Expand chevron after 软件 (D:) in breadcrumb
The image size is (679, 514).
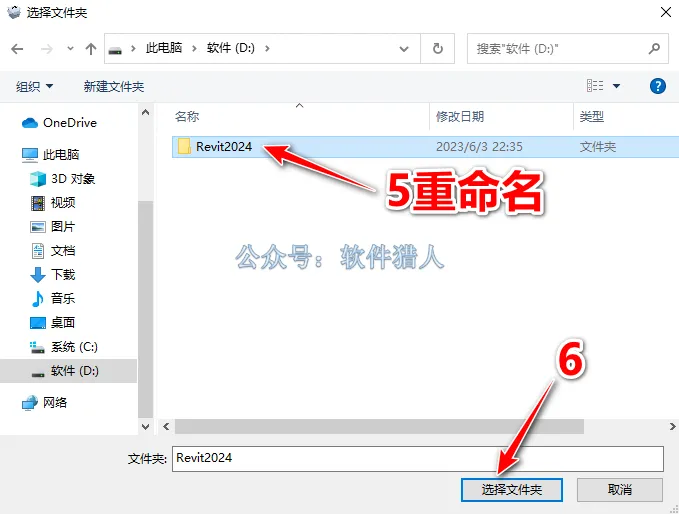coord(267,48)
